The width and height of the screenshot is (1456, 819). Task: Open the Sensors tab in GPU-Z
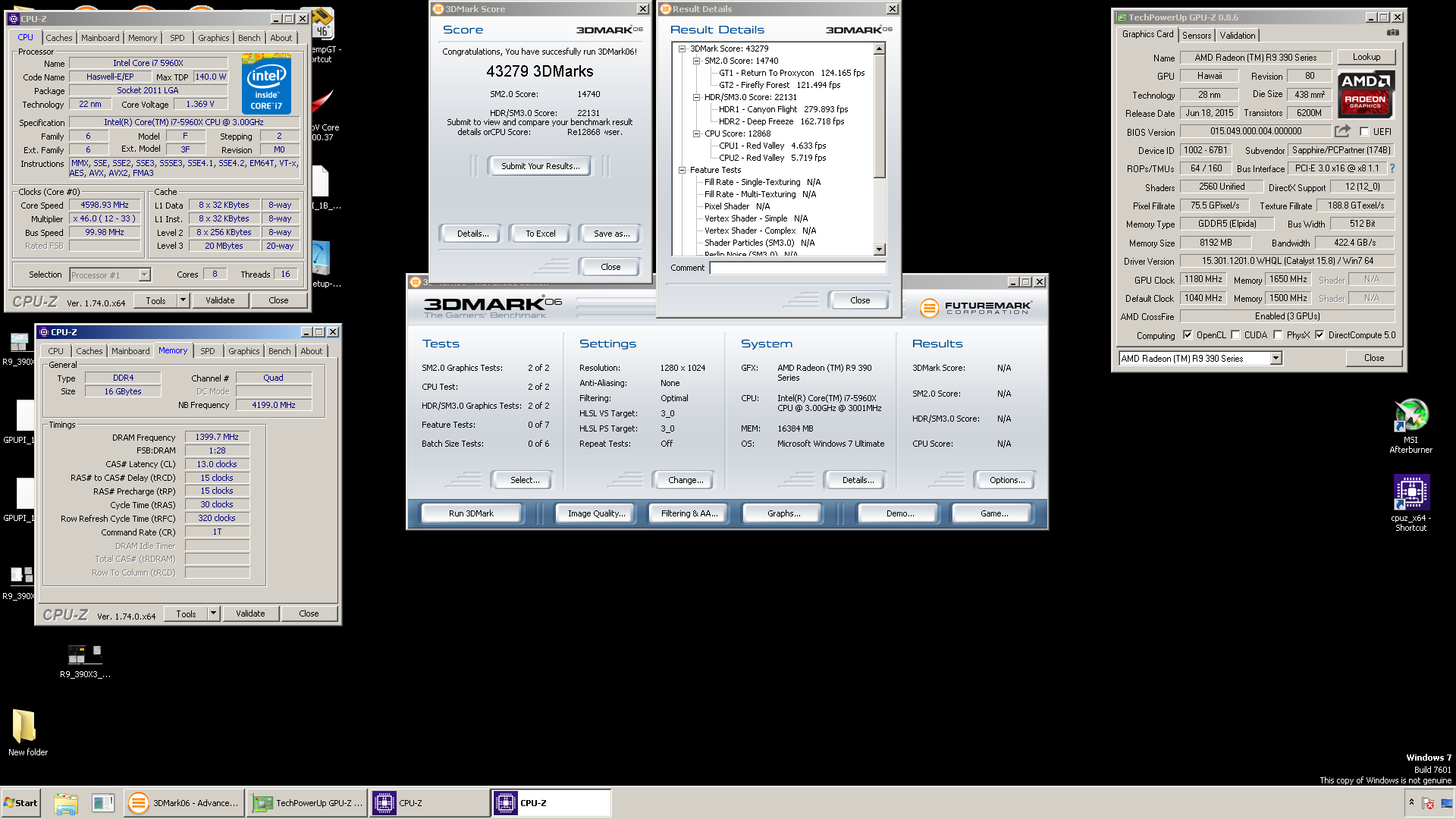click(x=1197, y=36)
